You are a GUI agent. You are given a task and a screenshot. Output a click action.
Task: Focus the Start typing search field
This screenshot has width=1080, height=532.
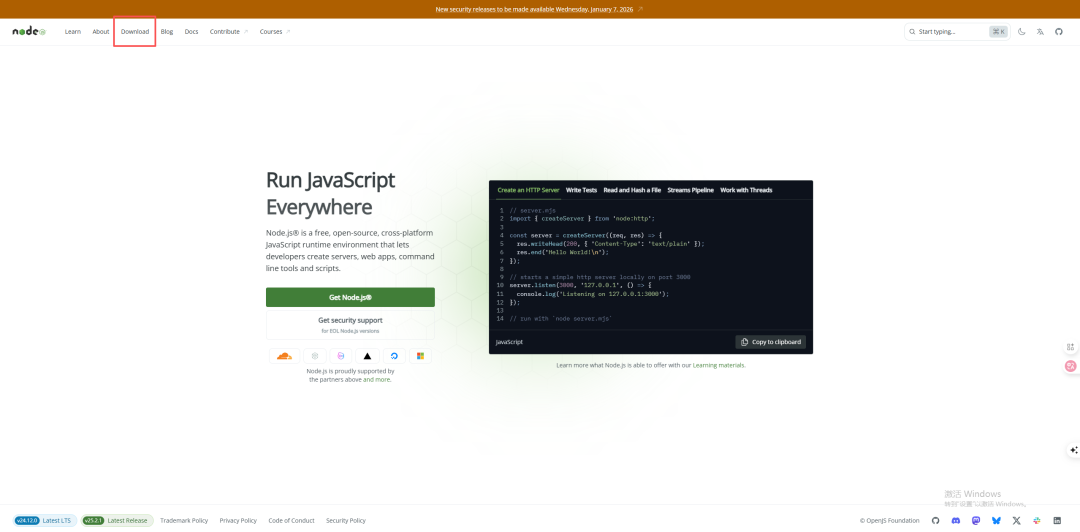(950, 31)
